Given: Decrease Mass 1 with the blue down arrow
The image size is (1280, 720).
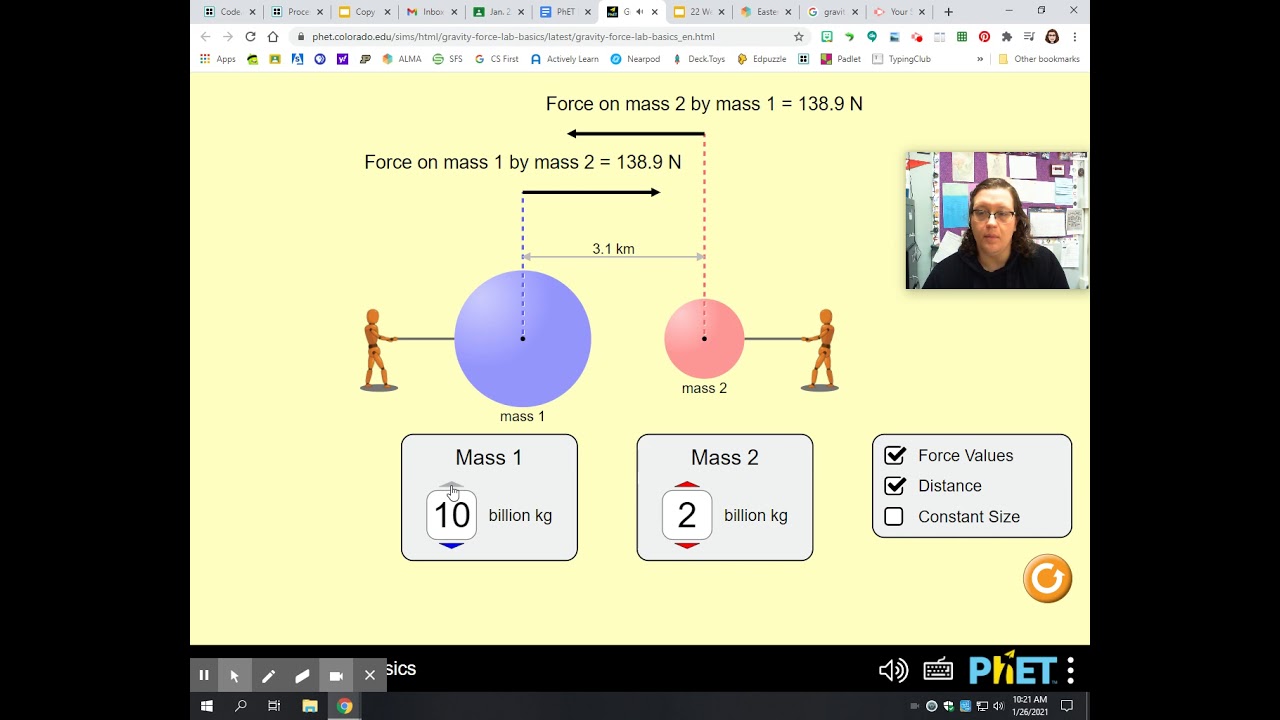Looking at the screenshot, I should [x=452, y=545].
